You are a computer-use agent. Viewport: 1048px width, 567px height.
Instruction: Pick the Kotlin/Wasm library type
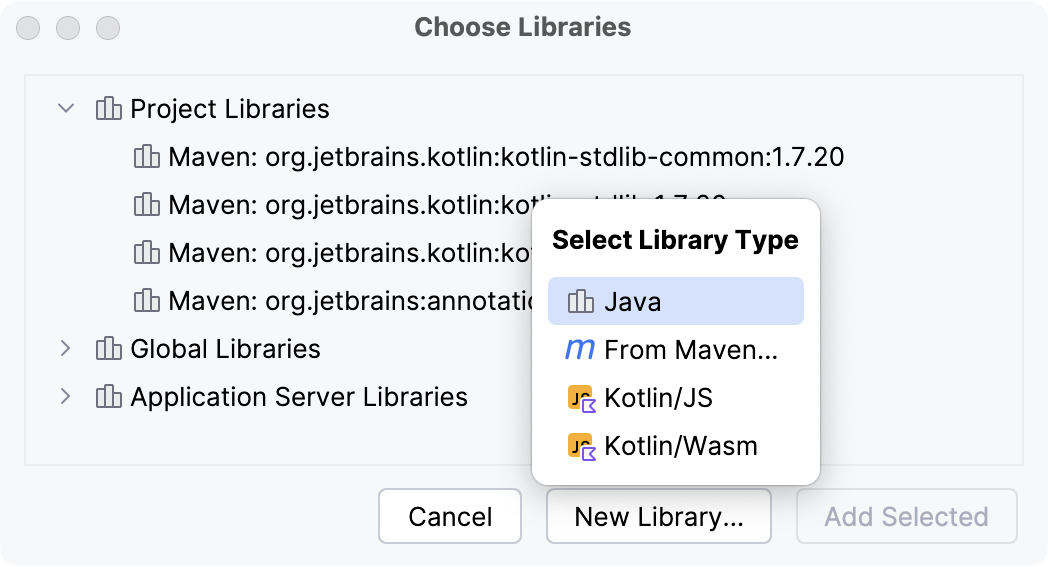[x=680, y=447]
